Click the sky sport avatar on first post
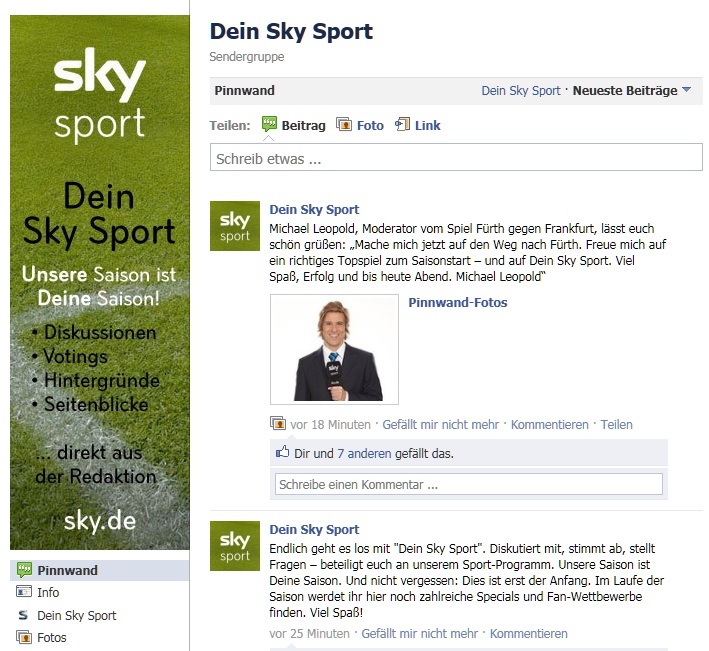The image size is (709, 651). [x=235, y=226]
